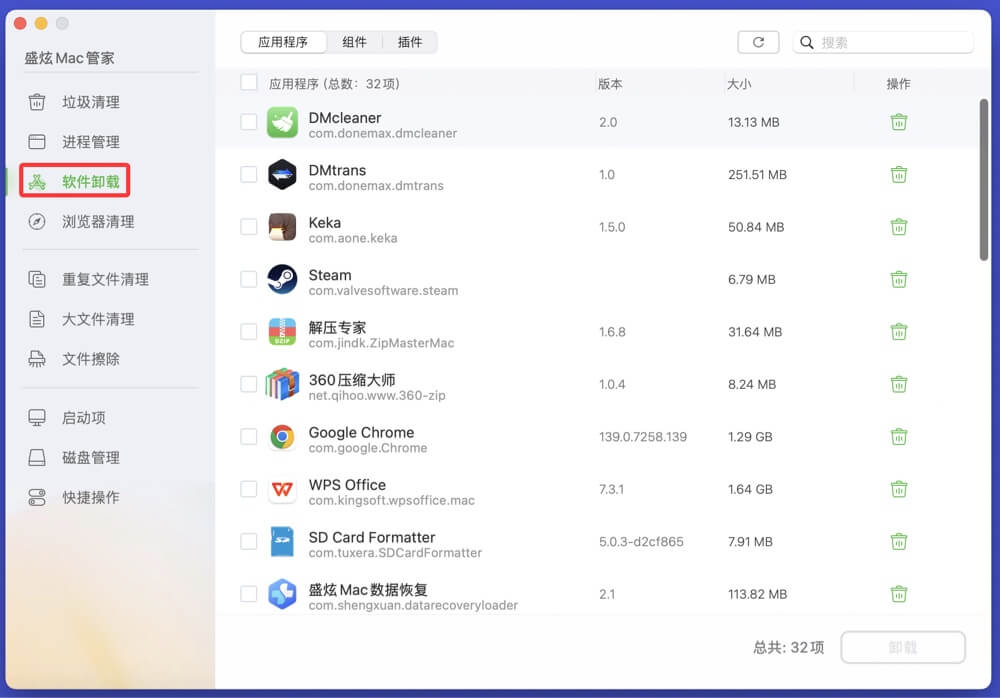Click the 卸载 button at bottom right

click(903, 647)
